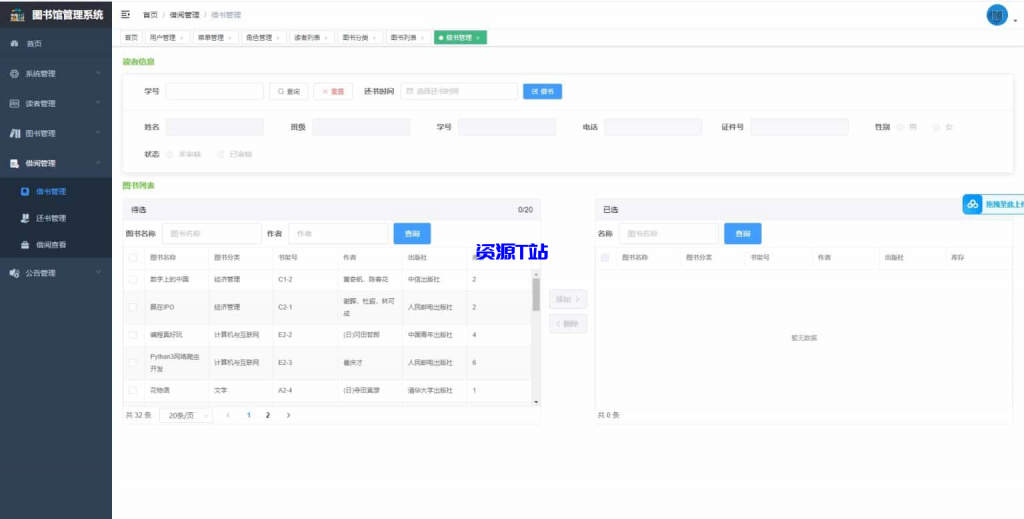Click the 待选 table vertical scrollbar

pyautogui.click(x=536, y=294)
